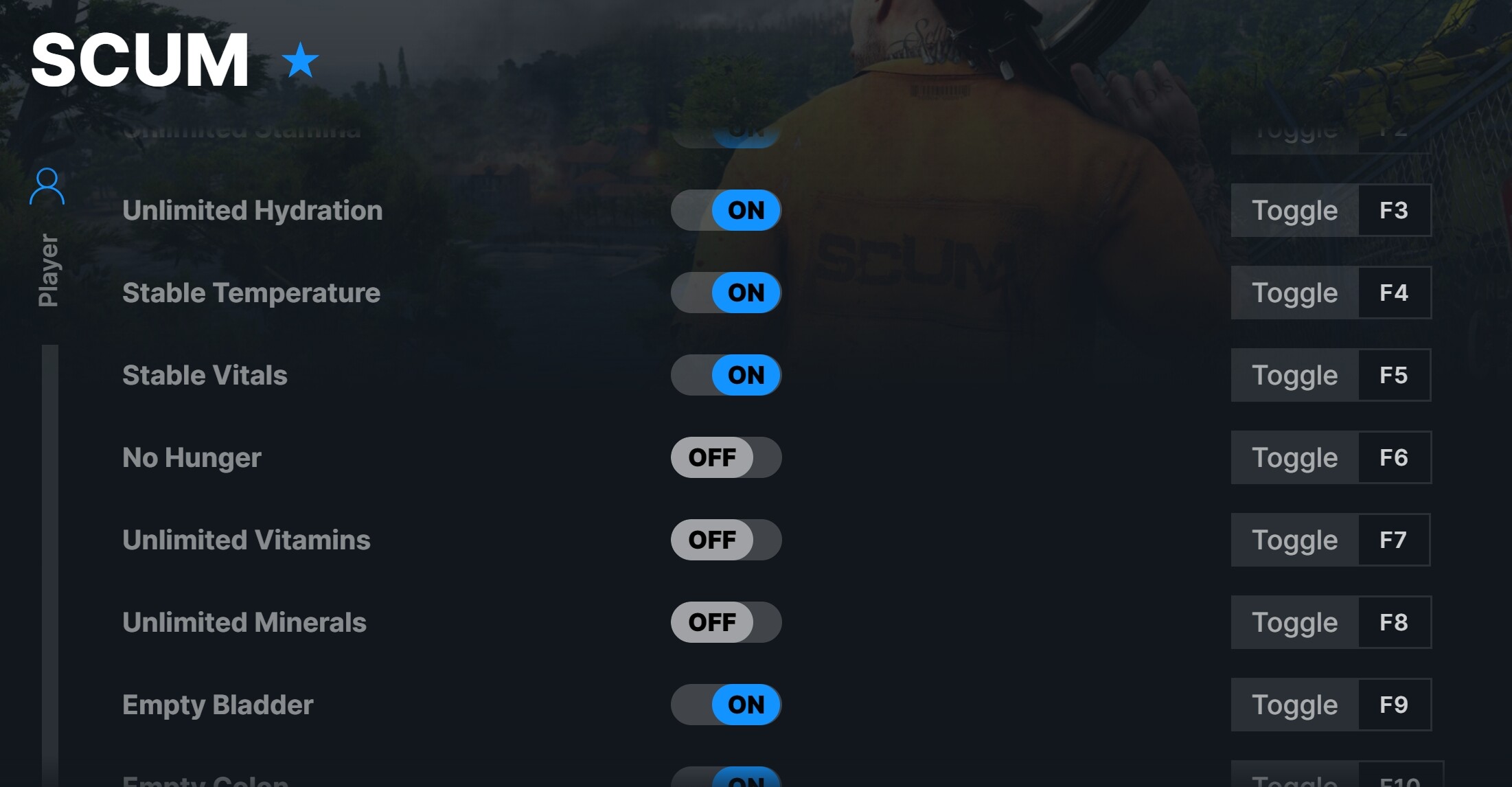The image size is (1512, 787).
Task: Click the F6 keybind for No Hunger
Action: click(x=1392, y=458)
